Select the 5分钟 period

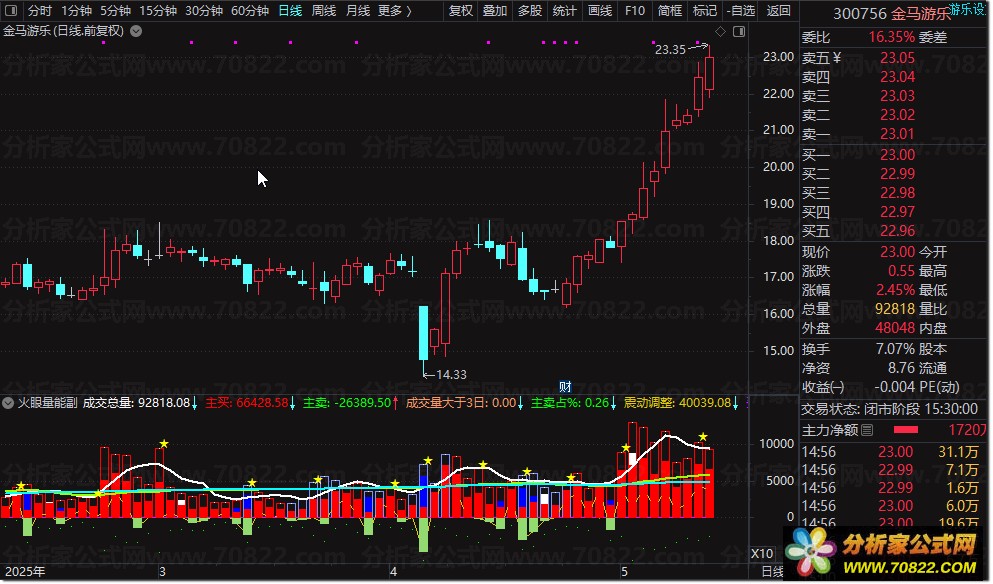tap(116, 11)
